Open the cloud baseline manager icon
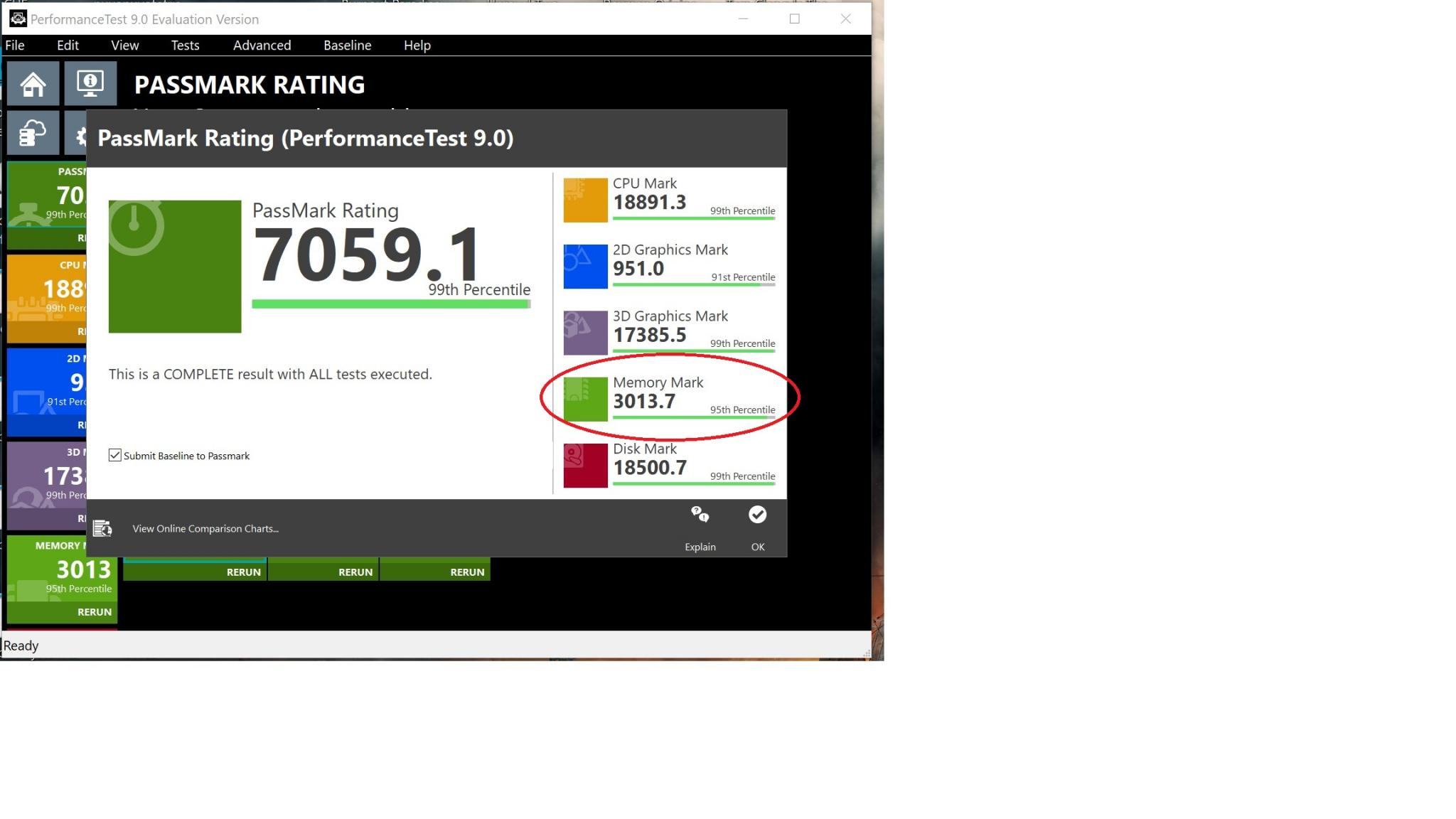 tap(33, 132)
